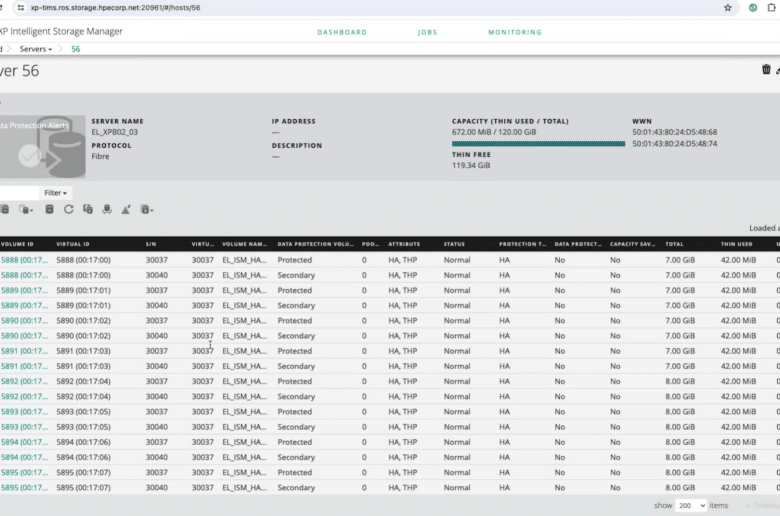Open volume 5892 link in the Secondary row
Screen dimensions: 780x516
[x=24, y=397]
